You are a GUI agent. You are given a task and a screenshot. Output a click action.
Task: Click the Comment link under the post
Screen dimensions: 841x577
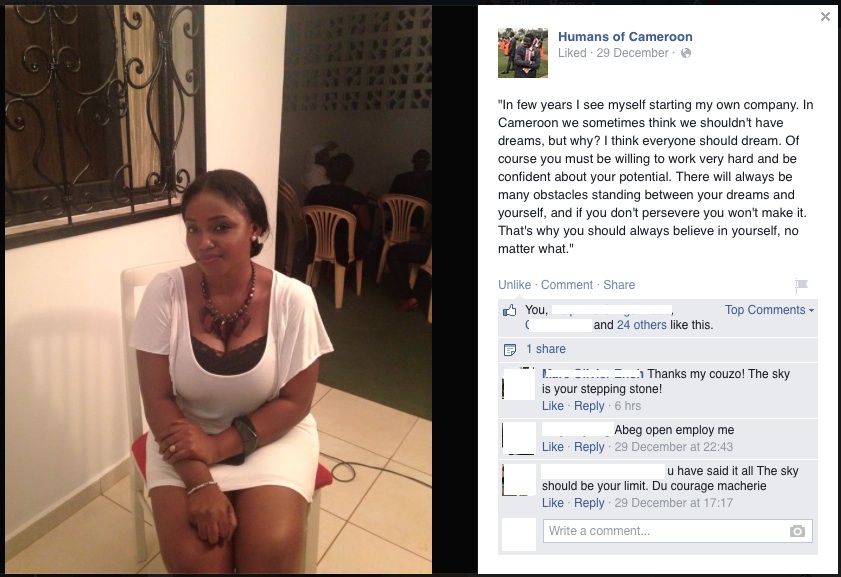566,285
